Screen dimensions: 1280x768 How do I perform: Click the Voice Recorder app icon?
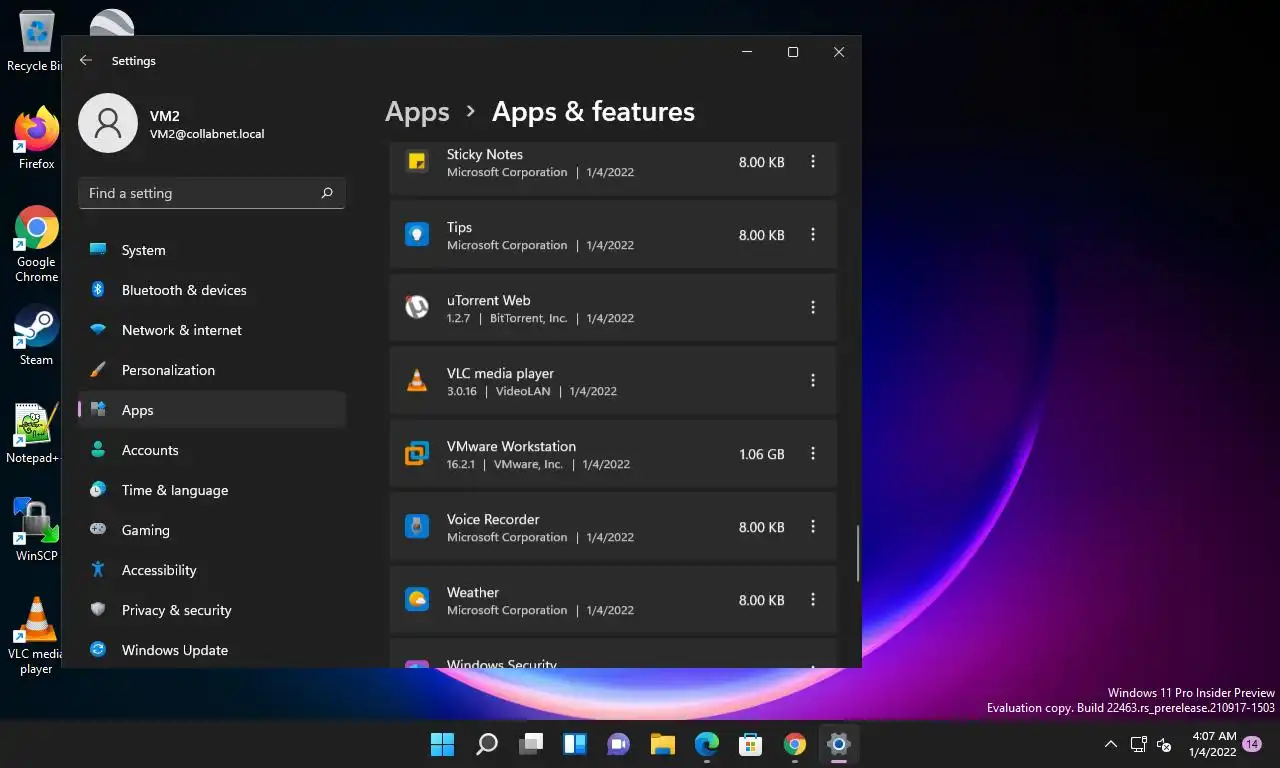tap(417, 527)
